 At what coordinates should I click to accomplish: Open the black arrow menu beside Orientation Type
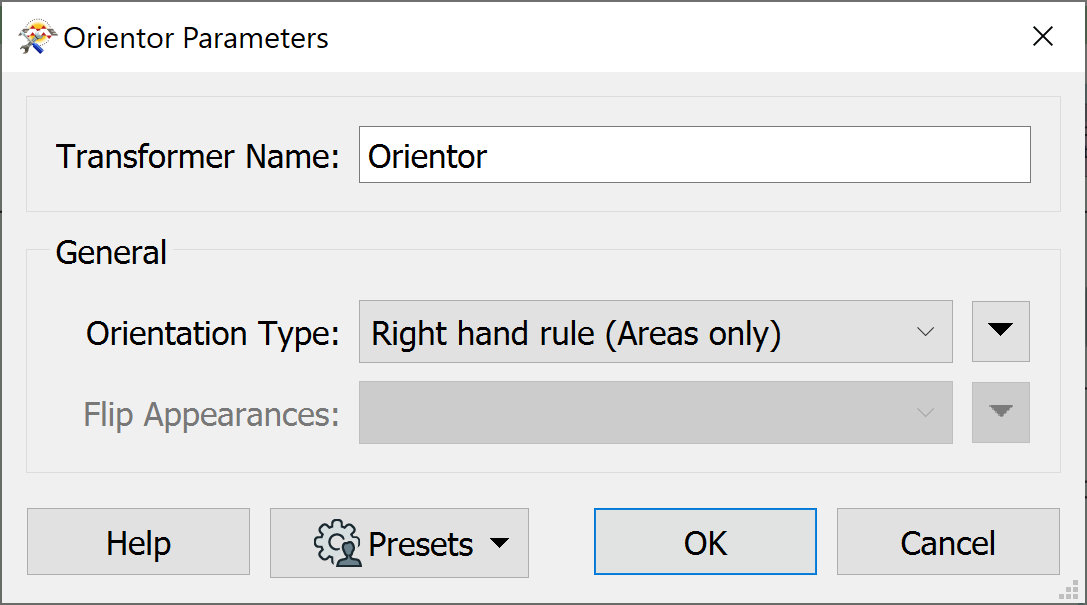1000,331
